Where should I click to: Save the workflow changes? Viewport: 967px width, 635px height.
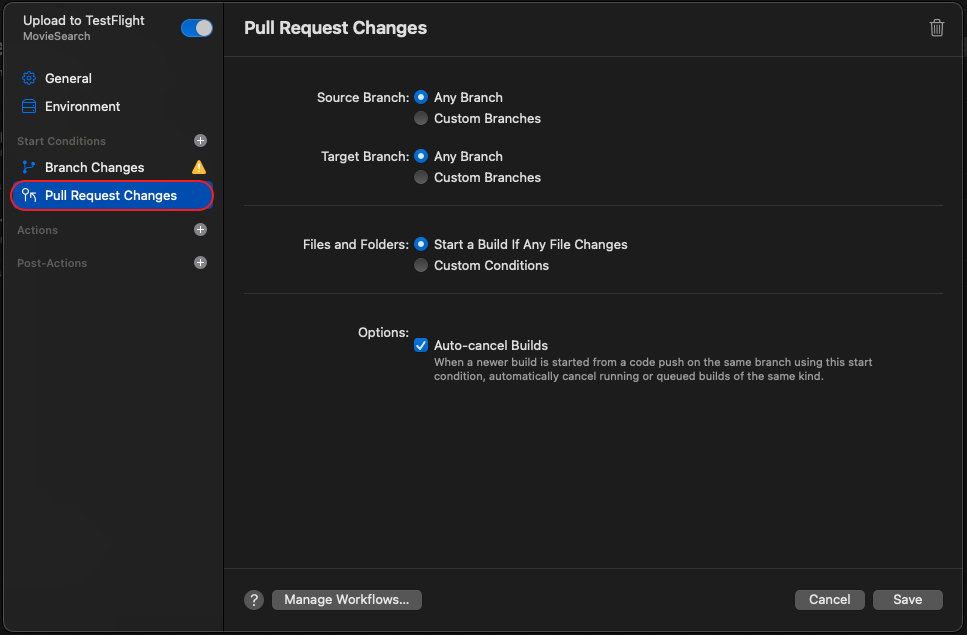(907, 600)
